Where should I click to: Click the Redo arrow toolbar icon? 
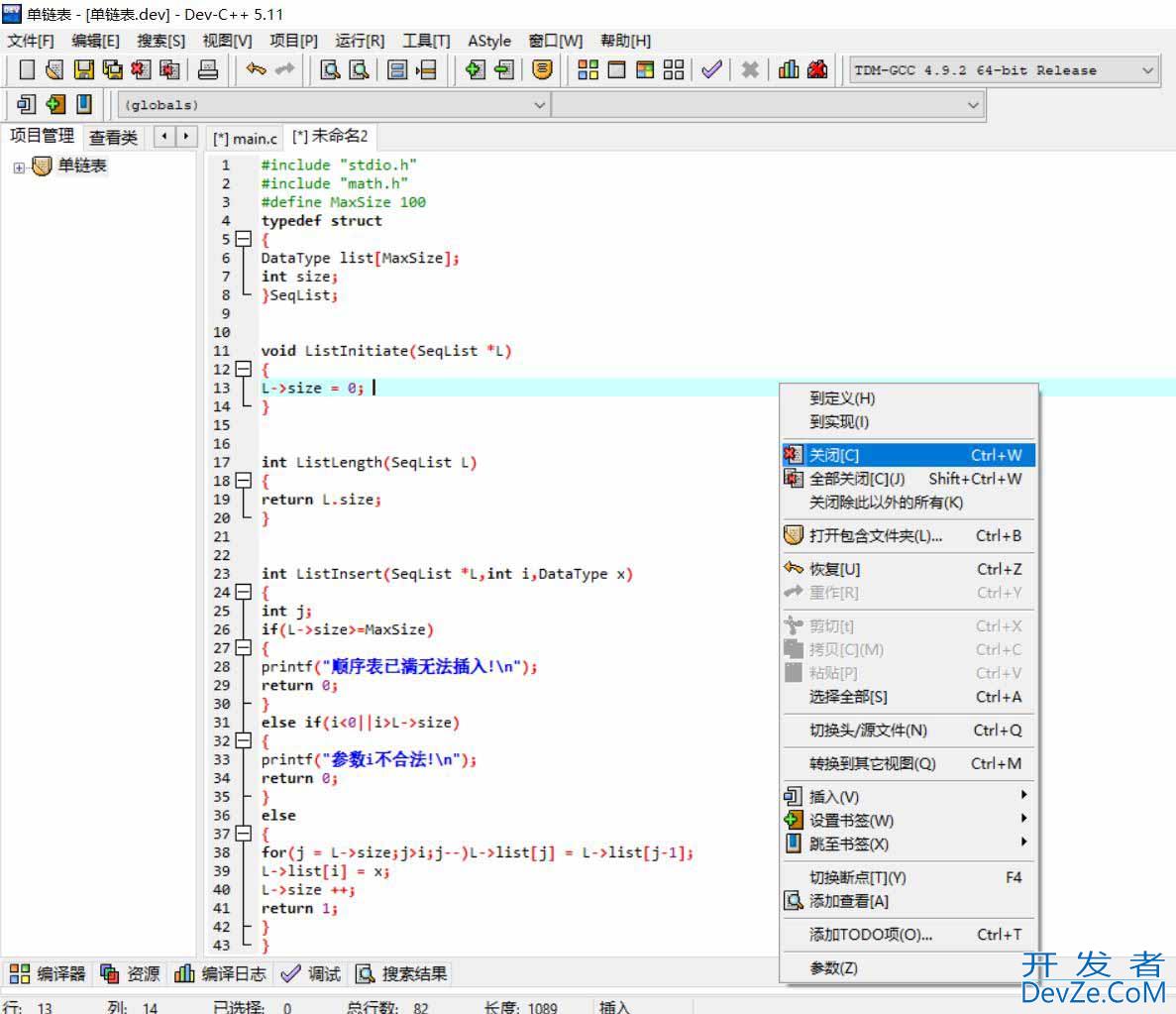tap(285, 69)
